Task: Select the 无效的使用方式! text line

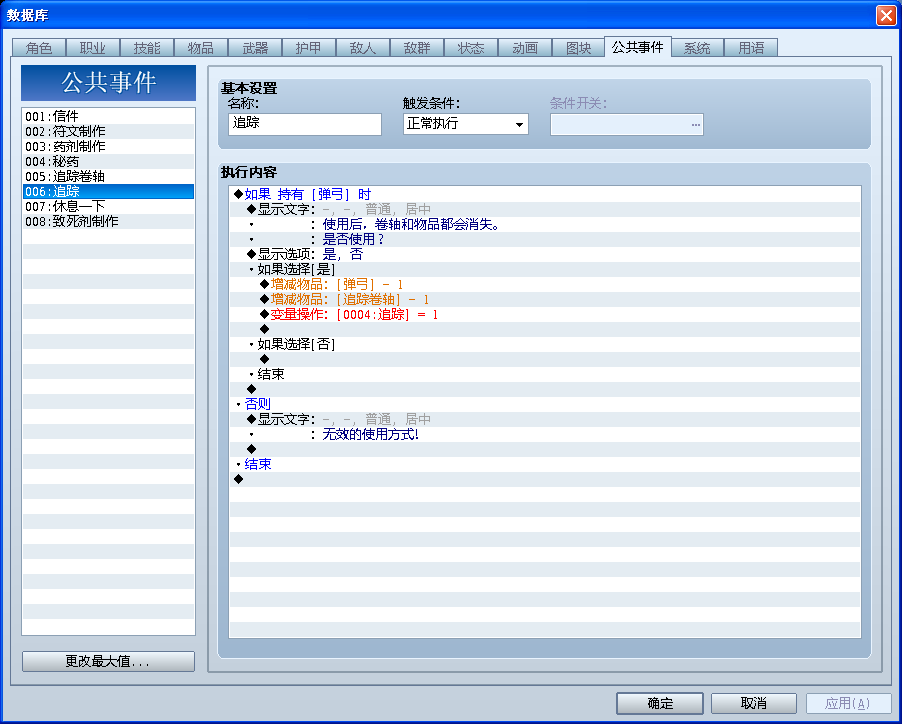Action: click(545, 434)
